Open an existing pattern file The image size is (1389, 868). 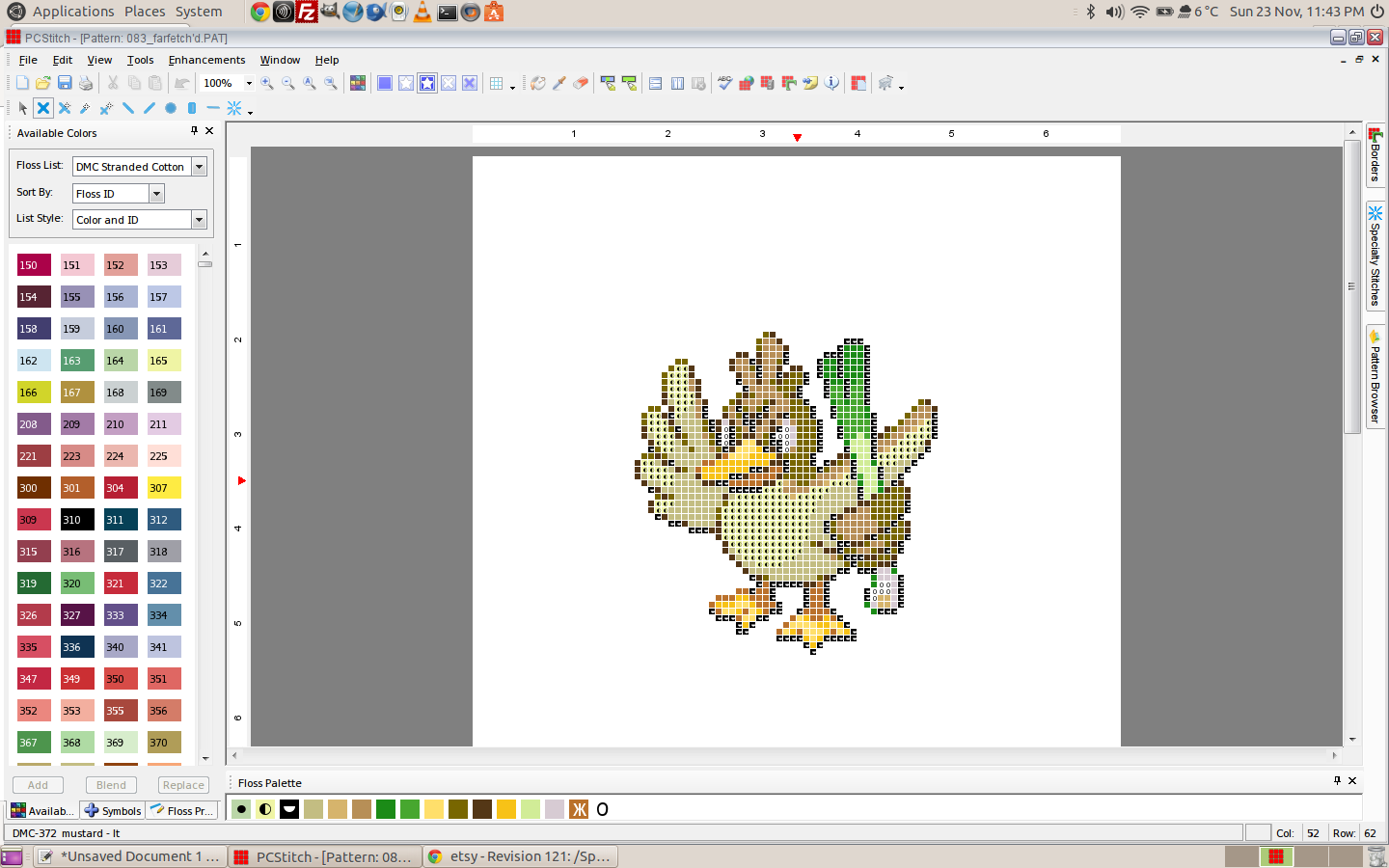[x=43, y=84]
